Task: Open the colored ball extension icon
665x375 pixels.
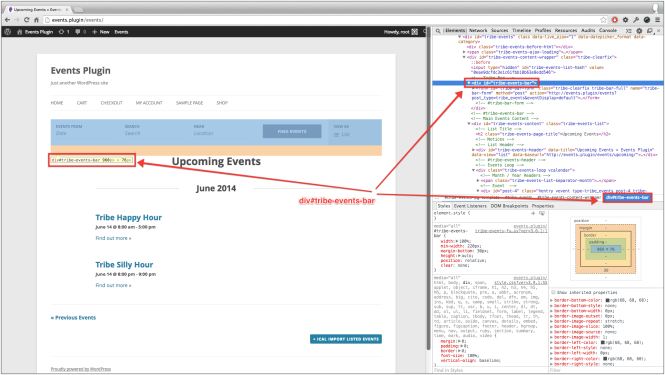Action: tap(647, 20)
